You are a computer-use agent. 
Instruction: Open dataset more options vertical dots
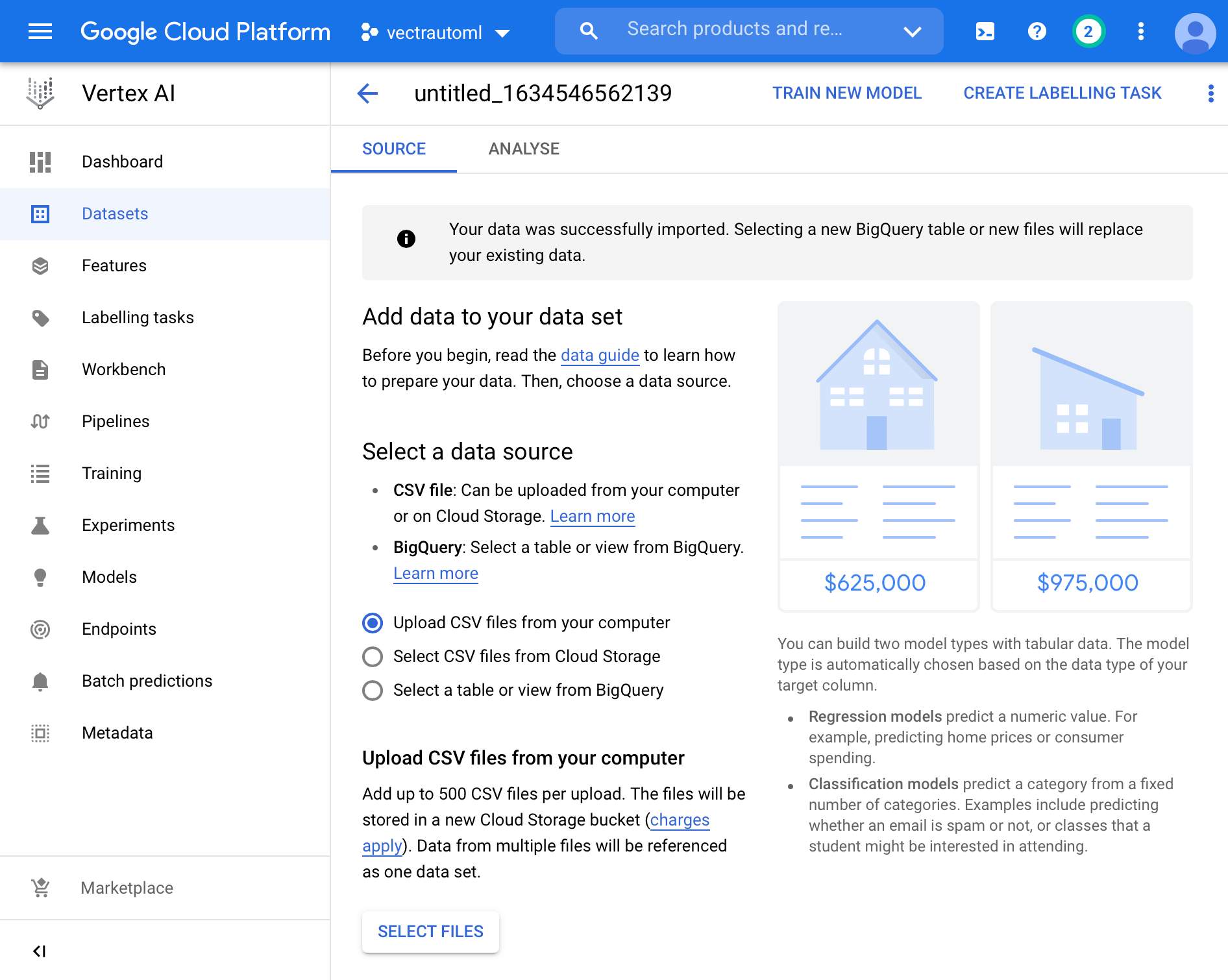pyautogui.click(x=1210, y=93)
